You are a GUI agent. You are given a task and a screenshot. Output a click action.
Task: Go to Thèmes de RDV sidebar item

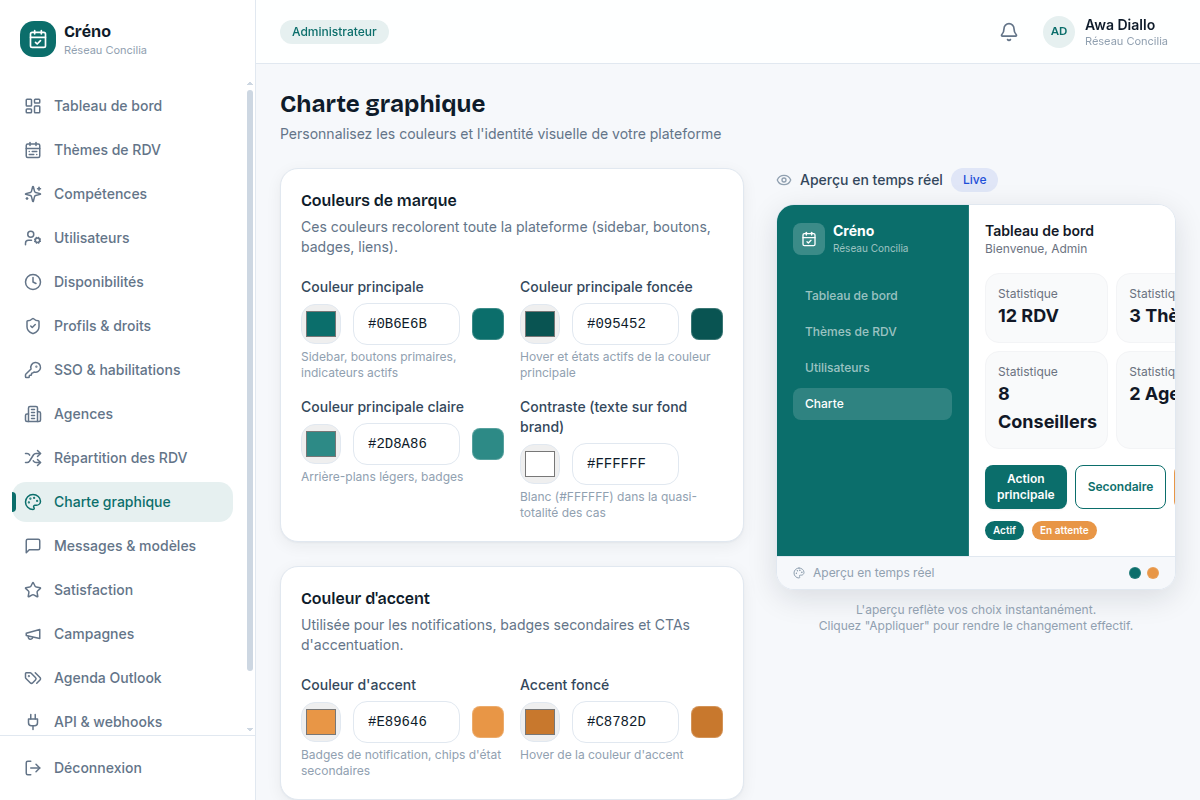click(122, 150)
